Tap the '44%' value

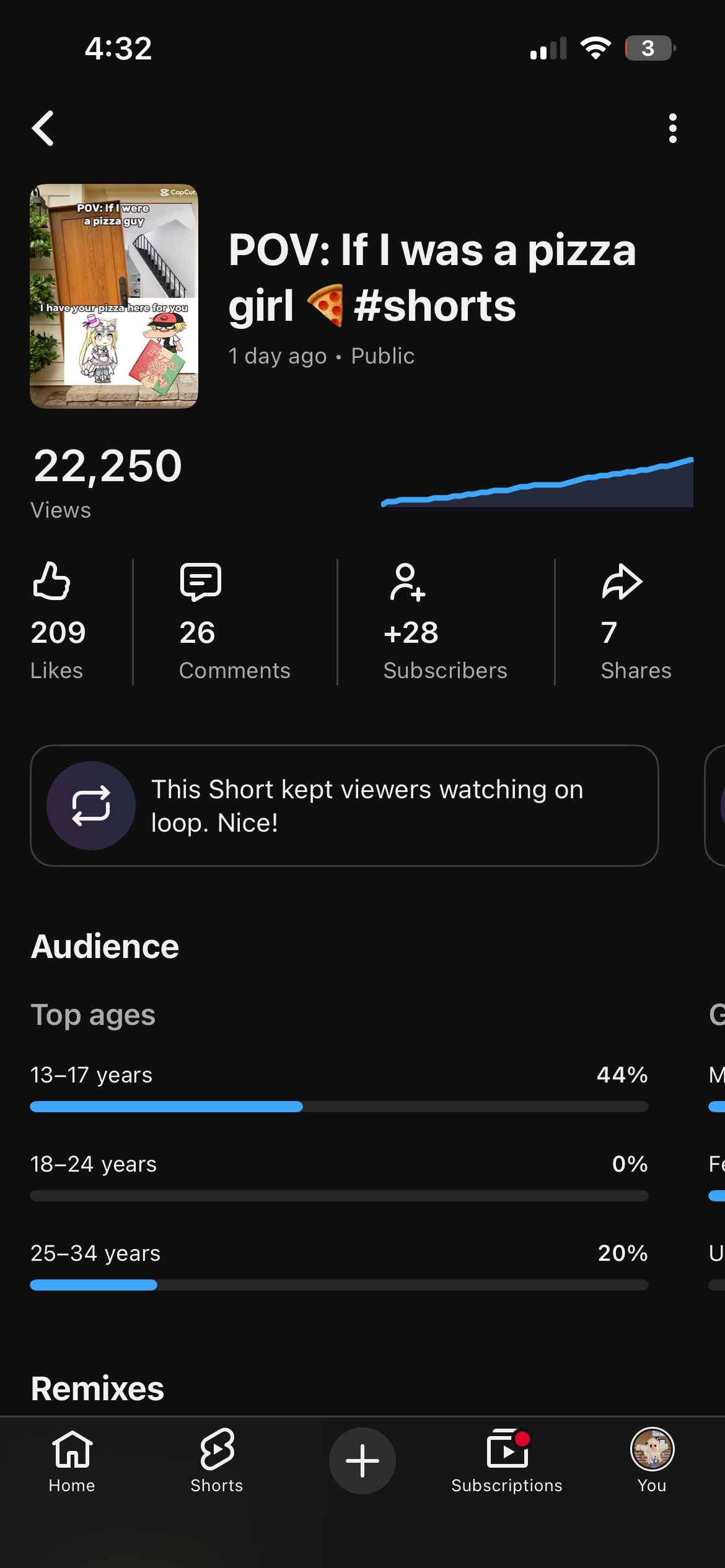[622, 1074]
